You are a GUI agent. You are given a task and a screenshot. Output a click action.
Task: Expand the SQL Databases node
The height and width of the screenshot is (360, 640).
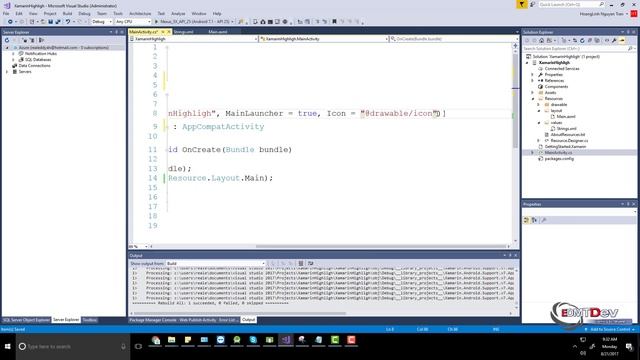[x=13, y=60]
